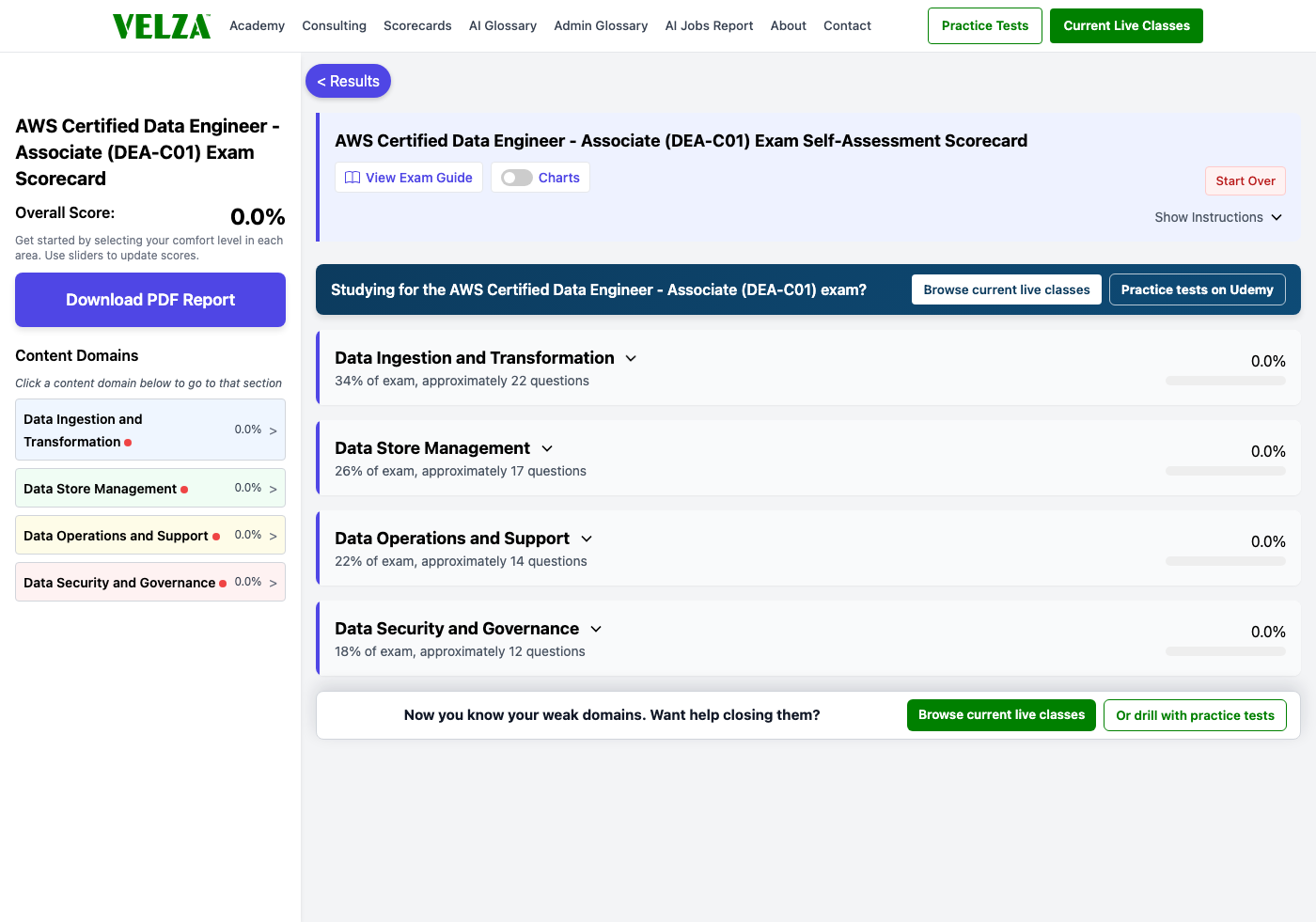Click the VELZA logo

tap(162, 26)
